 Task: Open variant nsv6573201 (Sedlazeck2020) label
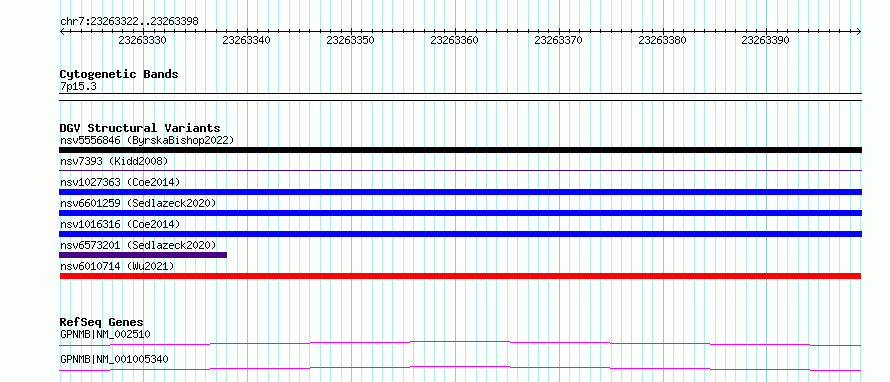pos(138,245)
